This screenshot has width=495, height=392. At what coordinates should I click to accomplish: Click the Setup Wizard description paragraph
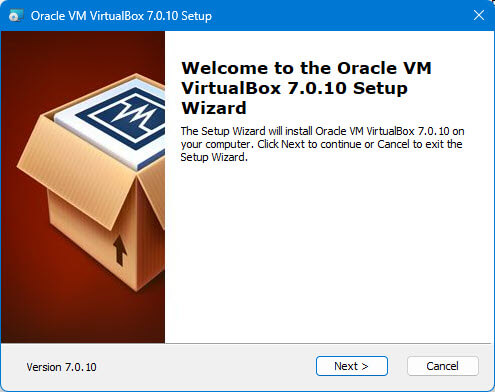tap(322, 144)
